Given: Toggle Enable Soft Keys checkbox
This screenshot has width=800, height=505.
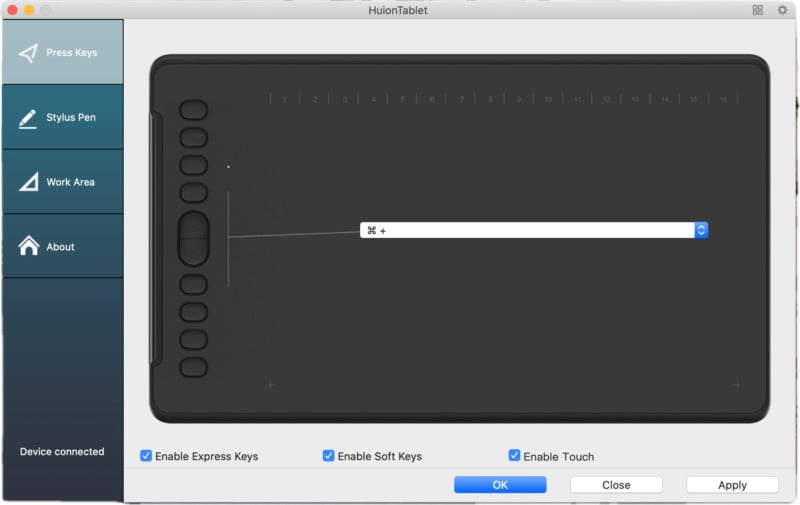Looking at the screenshot, I should 329,455.
